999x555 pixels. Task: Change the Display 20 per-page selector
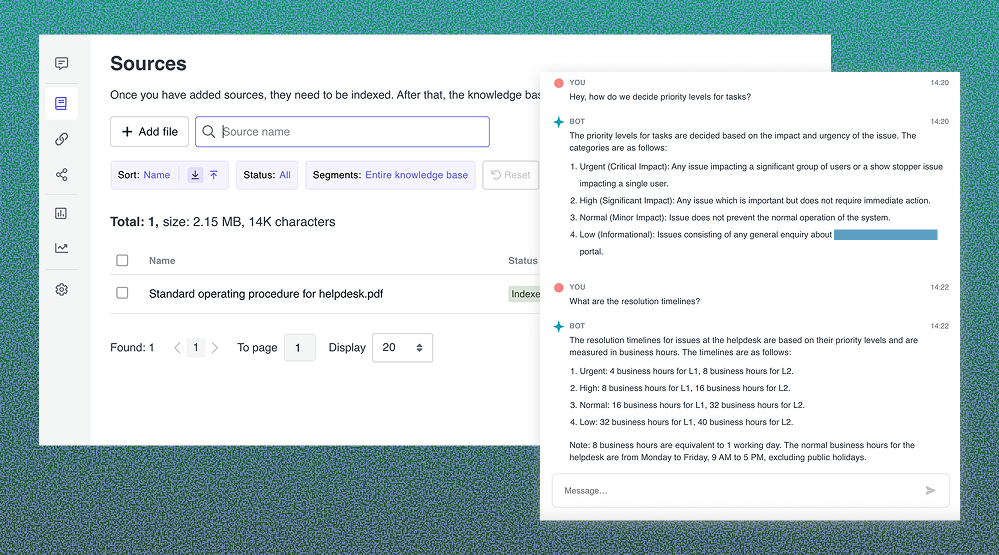pyautogui.click(x=402, y=348)
